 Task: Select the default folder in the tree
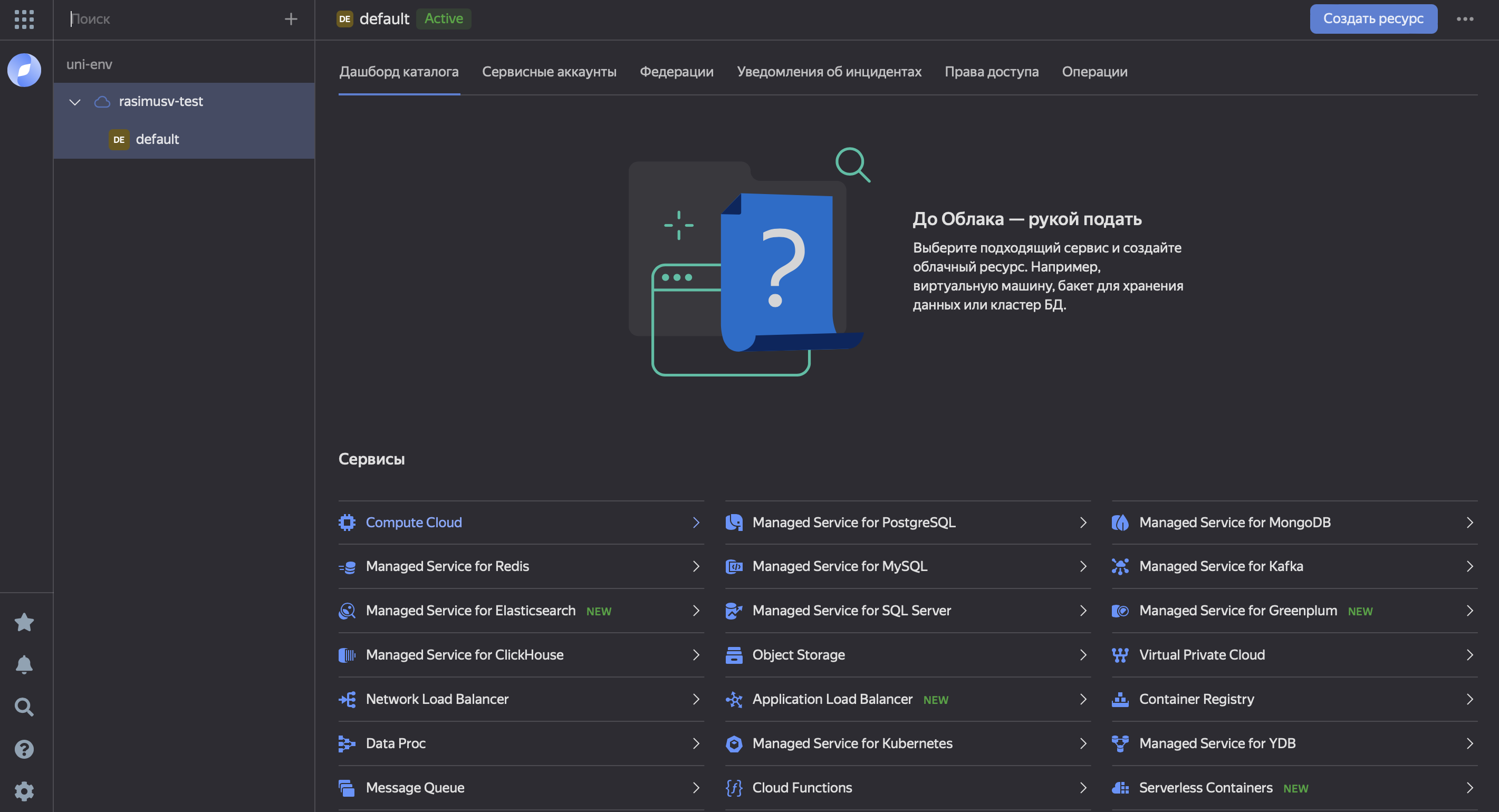(184, 140)
